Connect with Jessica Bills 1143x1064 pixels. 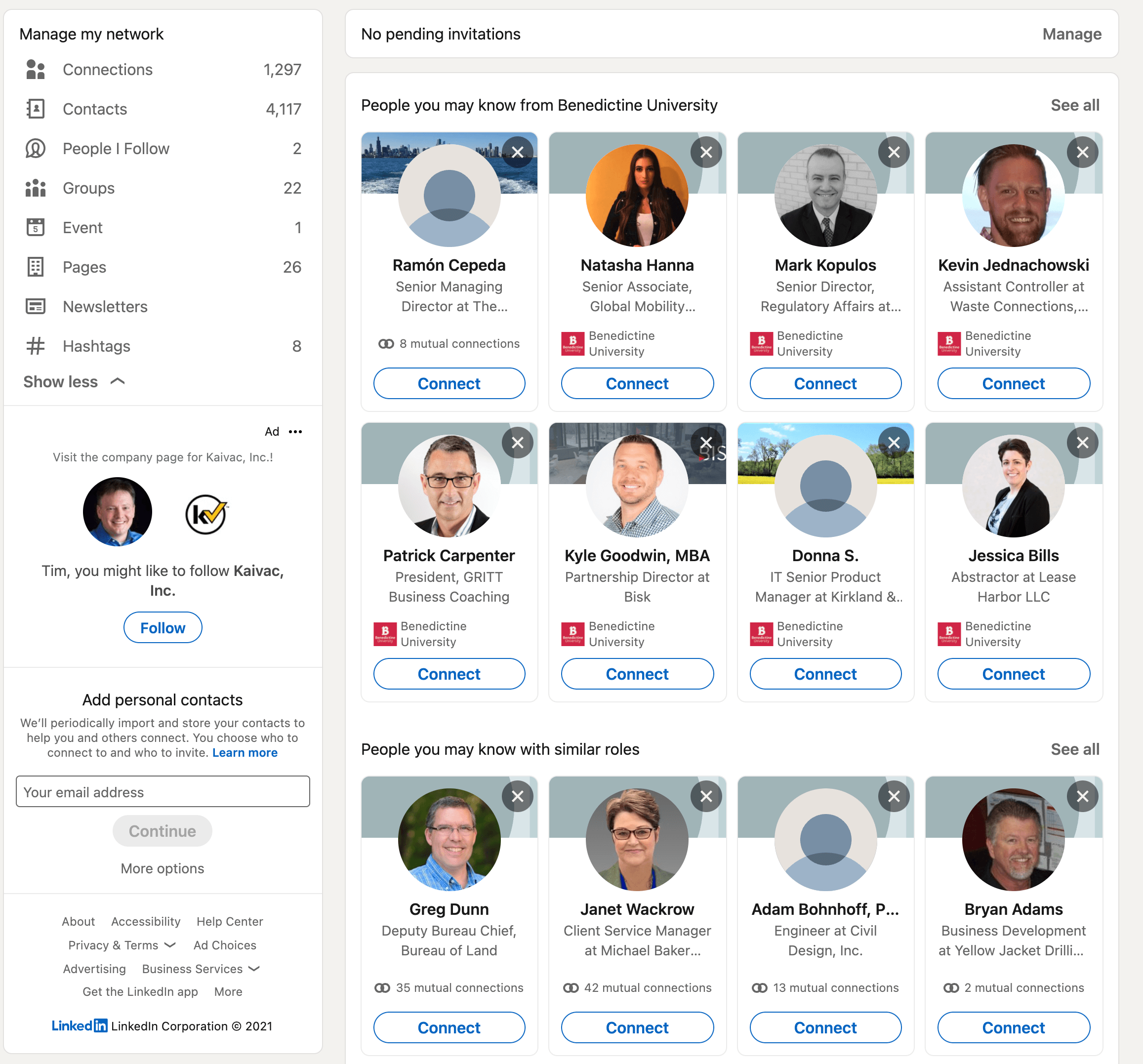[x=1014, y=674]
